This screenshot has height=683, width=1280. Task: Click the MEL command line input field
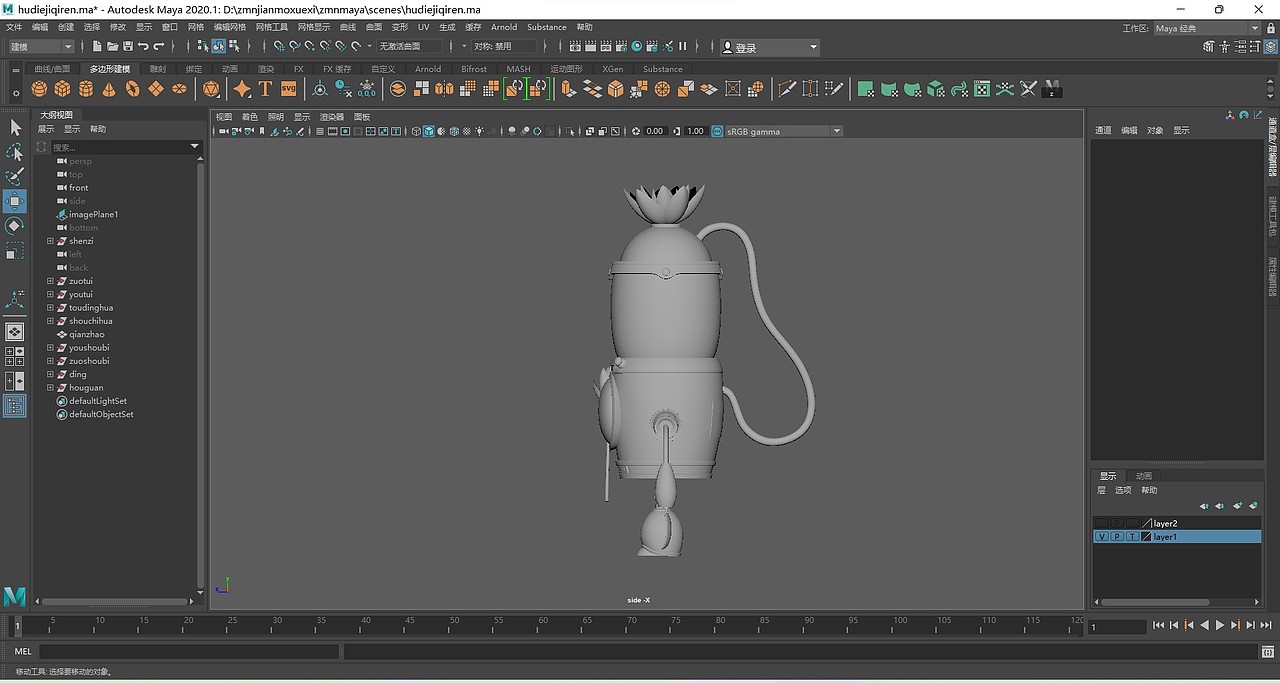click(188, 651)
